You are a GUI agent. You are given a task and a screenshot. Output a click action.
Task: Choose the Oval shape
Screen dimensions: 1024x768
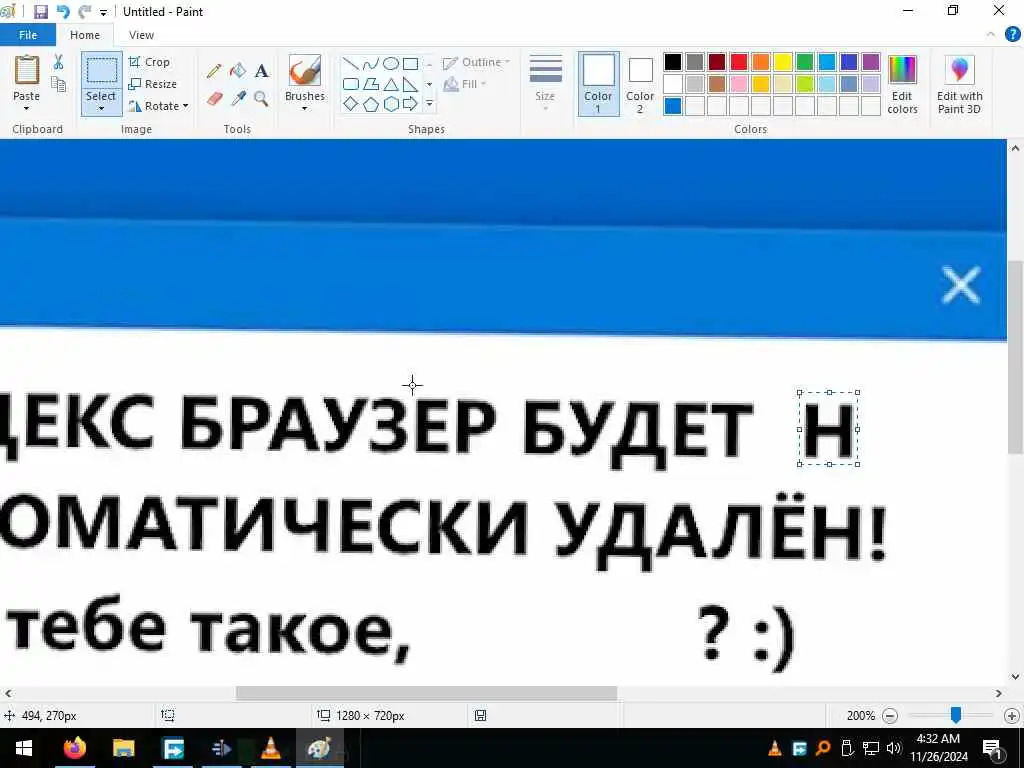[x=391, y=63]
